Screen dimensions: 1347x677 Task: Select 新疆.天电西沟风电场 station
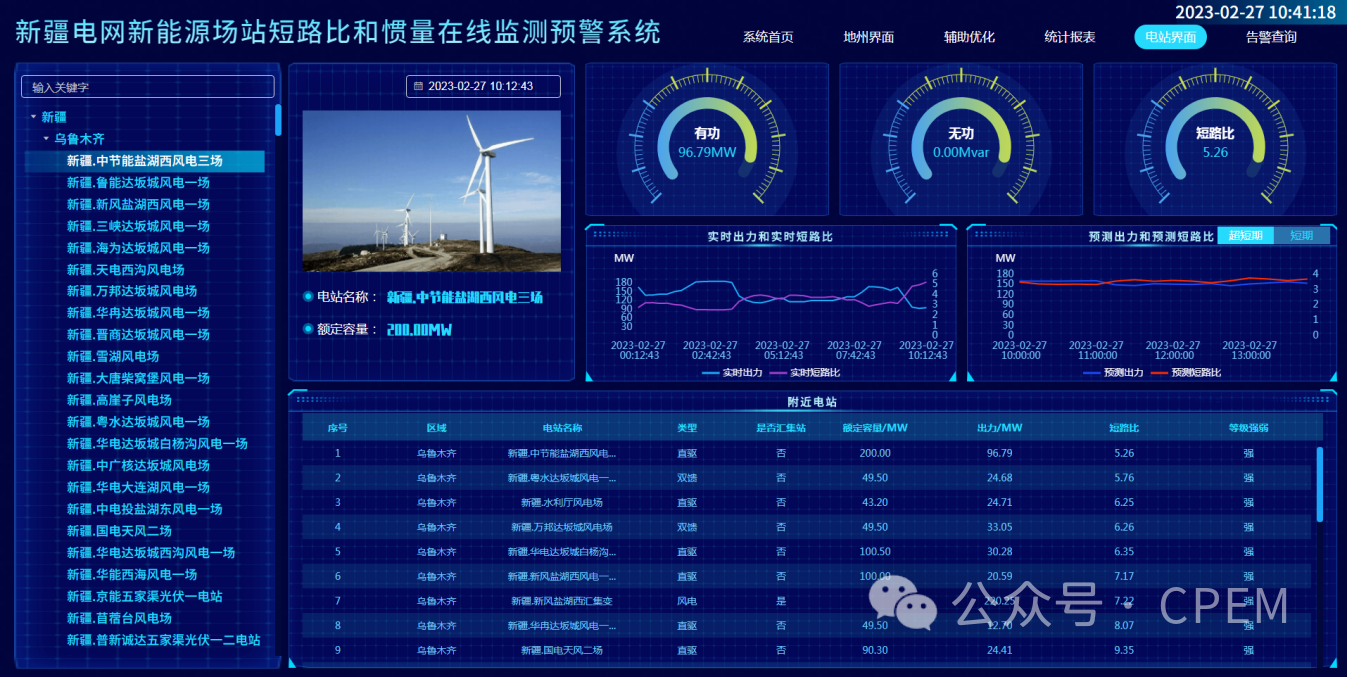coord(125,270)
